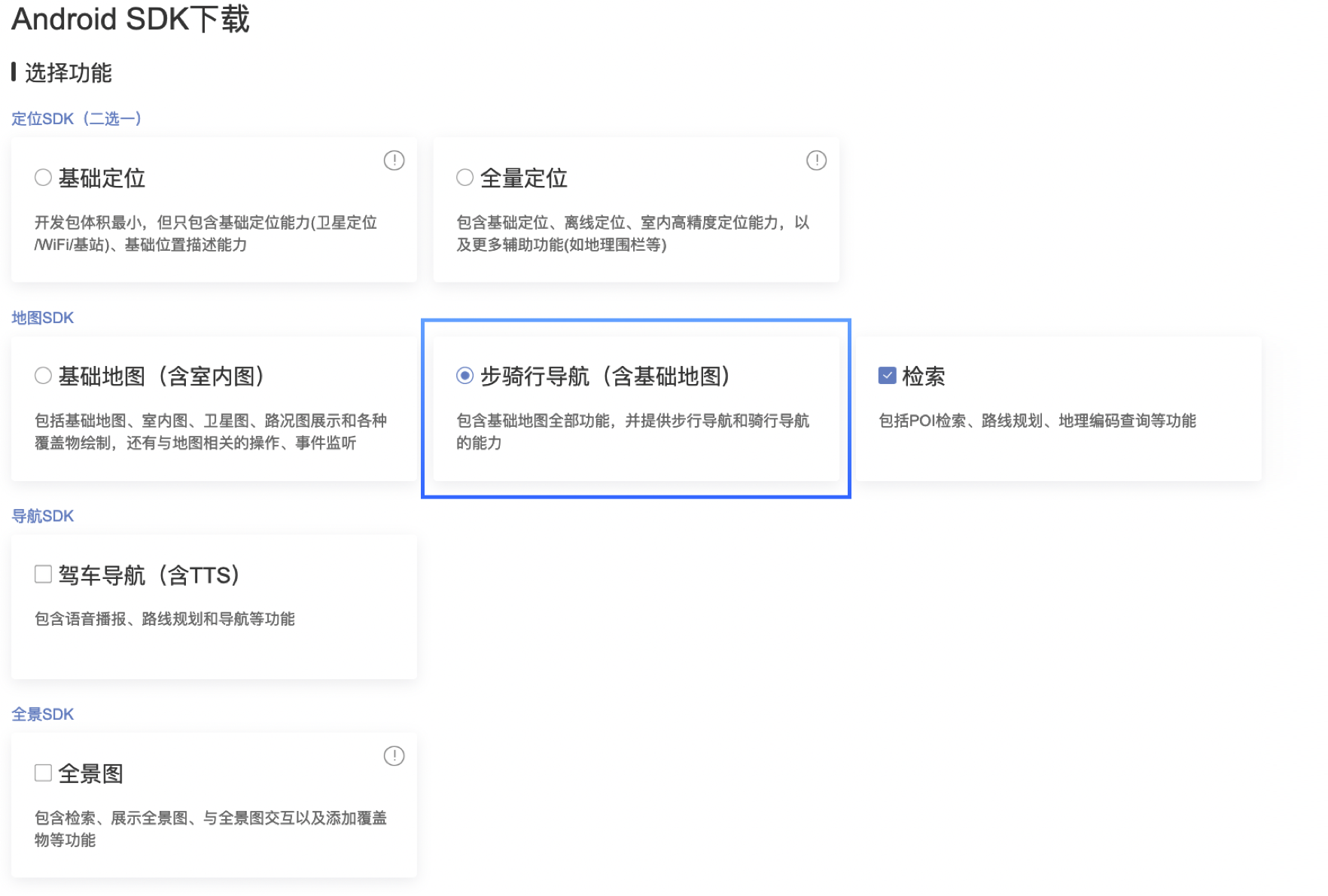Screen dimensions: 1328x896
Task: Click the 全景图 card description text
Action: (x=210, y=828)
